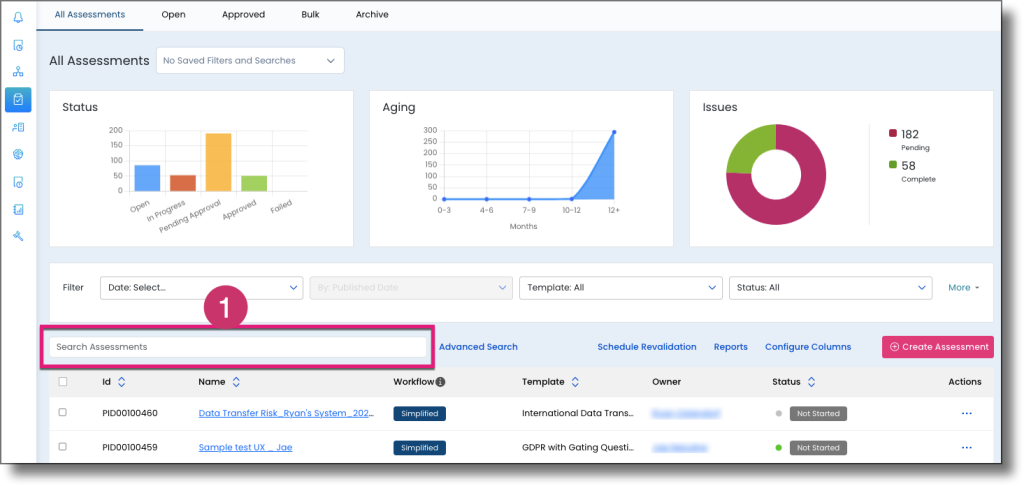The width and height of the screenshot is (1024, 486).
Task: Open actions menu for PID00100460
Action: (967, 413)
